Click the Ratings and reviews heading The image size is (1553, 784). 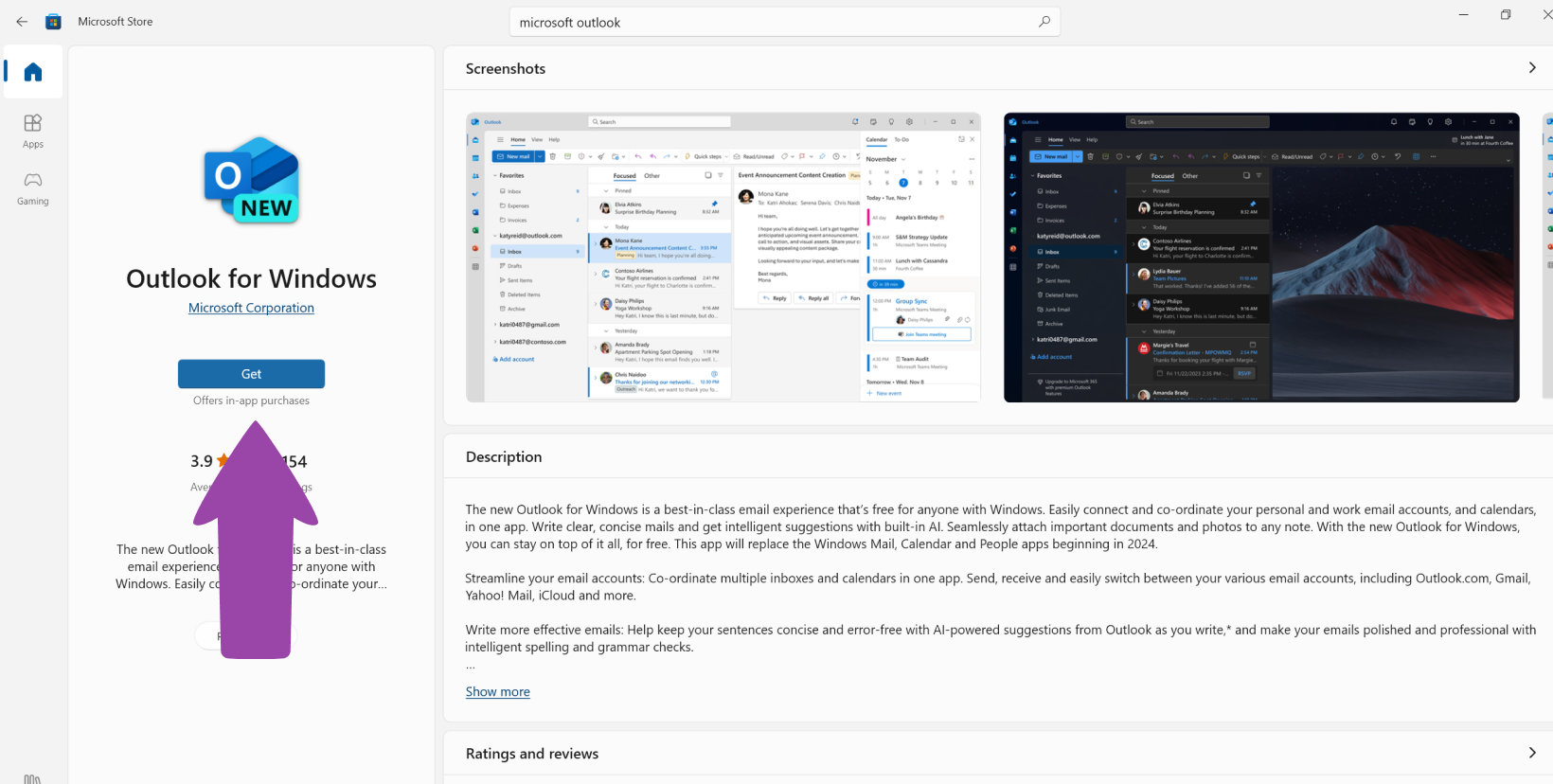[x=532, y=754]
